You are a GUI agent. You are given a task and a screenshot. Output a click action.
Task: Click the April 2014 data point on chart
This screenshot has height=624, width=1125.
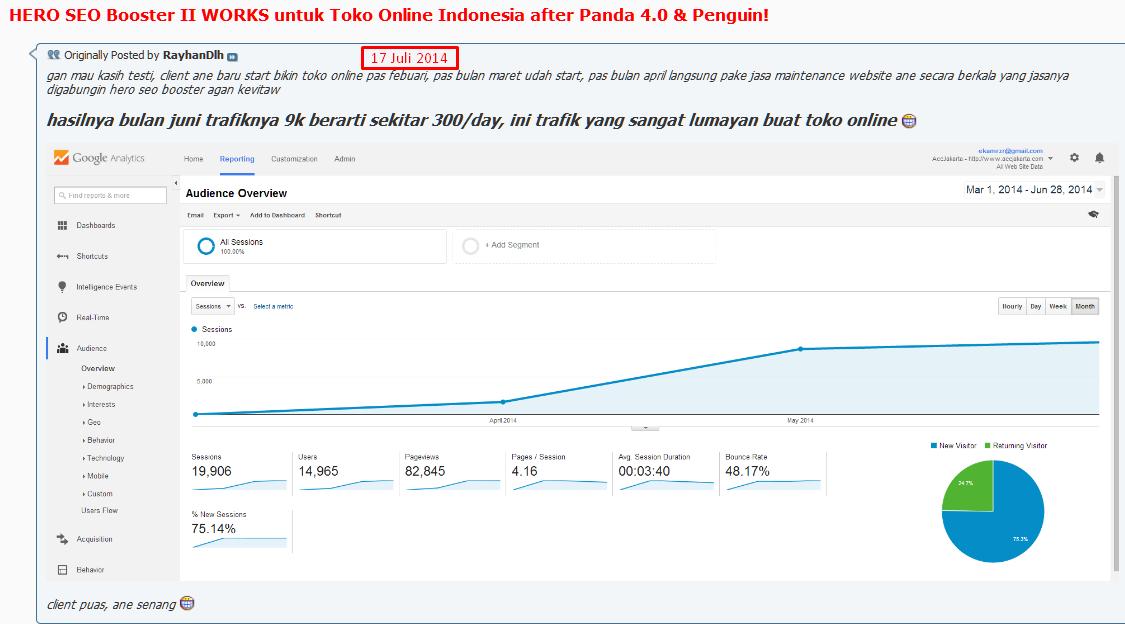[503, 402]
